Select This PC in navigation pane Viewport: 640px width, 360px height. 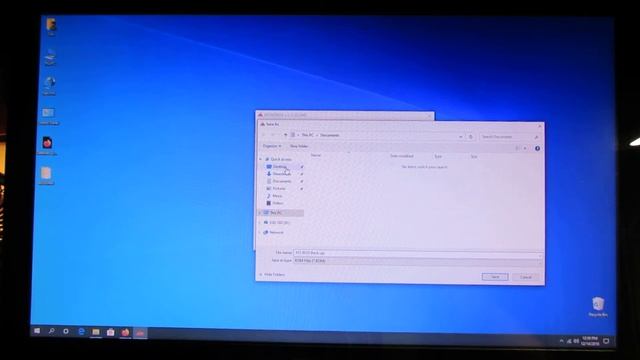pyautogui.click(x=282, y=213)
